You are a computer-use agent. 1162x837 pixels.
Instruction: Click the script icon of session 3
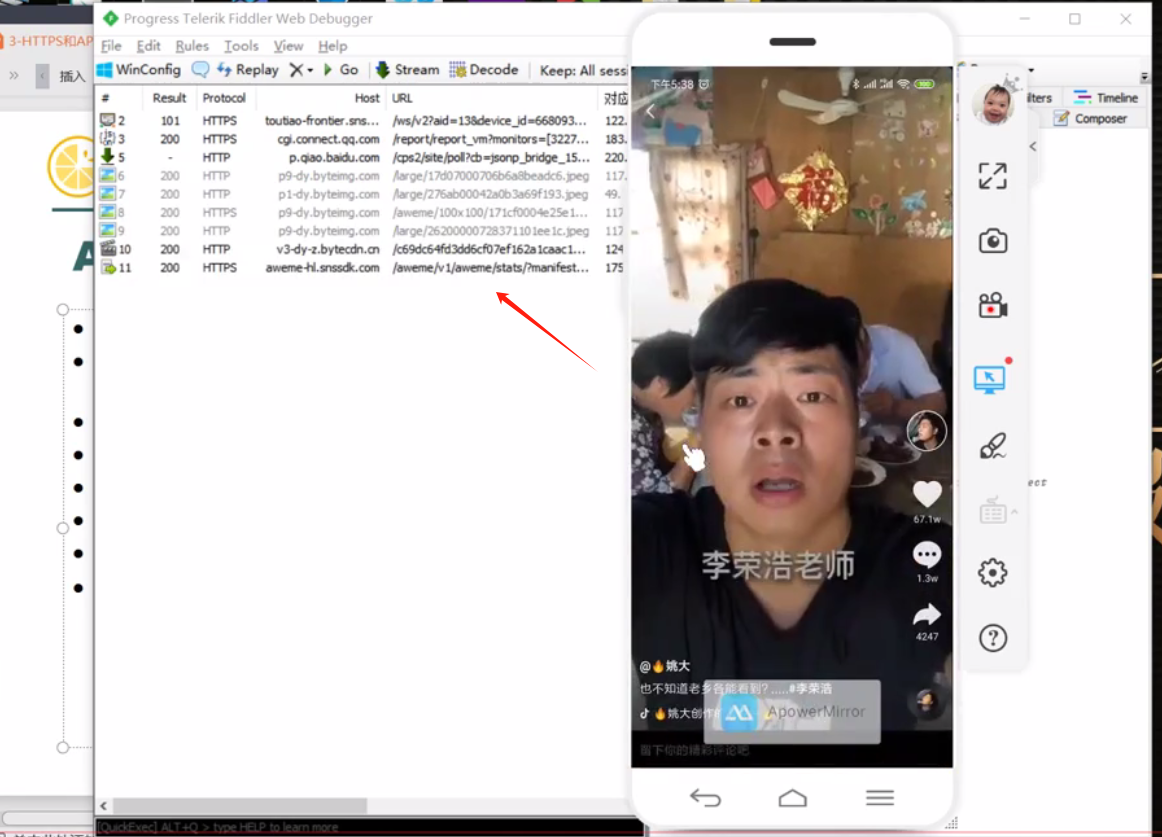tap(108, 138)
